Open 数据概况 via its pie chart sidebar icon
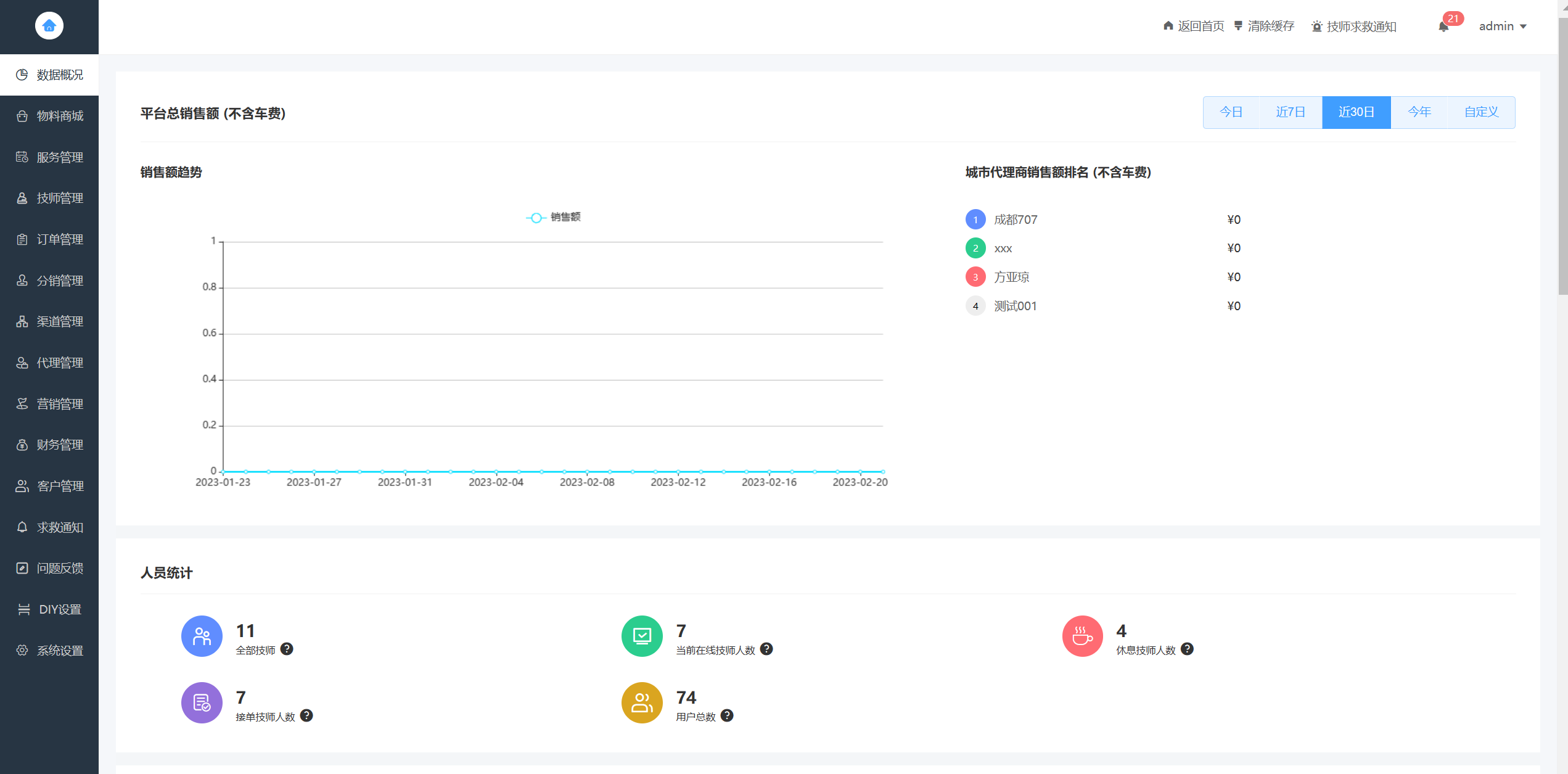1568x774 pixels. point(23,74)
